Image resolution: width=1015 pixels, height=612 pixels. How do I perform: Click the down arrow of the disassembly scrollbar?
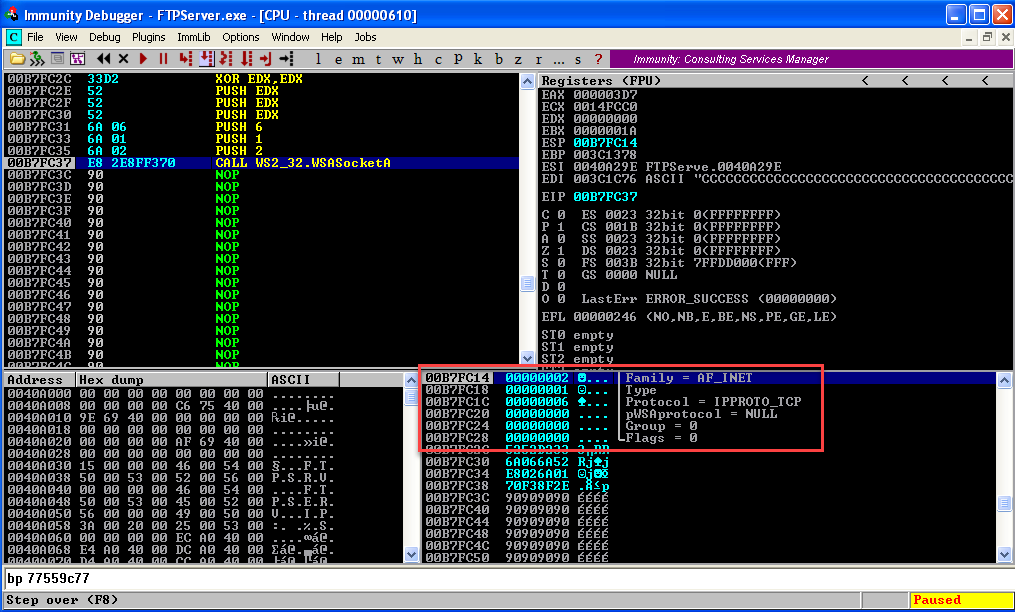528,357
